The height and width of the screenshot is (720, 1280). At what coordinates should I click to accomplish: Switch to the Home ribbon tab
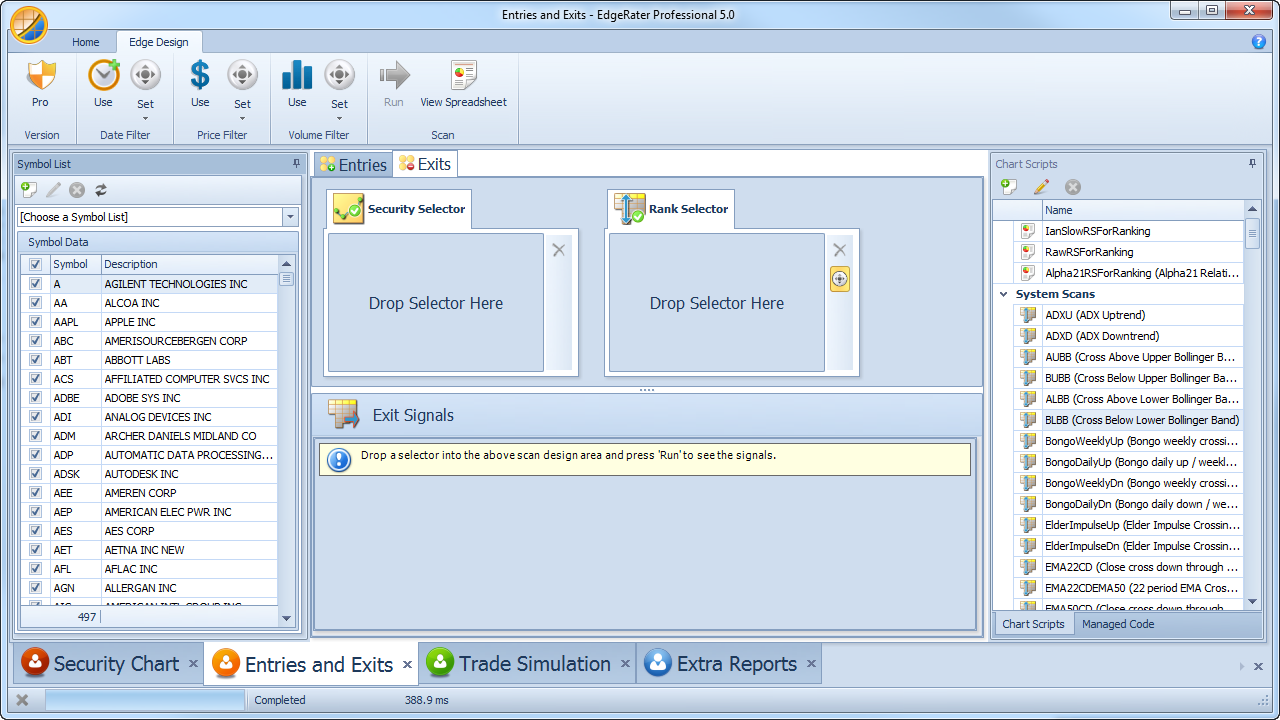tap(86, 42)
